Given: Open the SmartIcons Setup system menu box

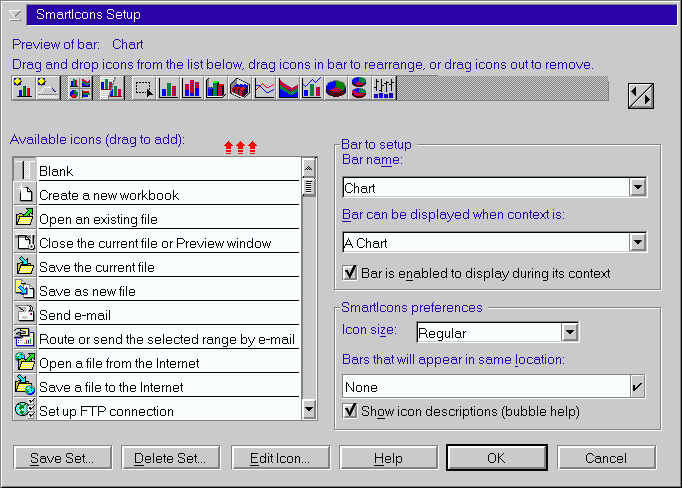Looking at the screenshot, I should (x=14, y=15).
